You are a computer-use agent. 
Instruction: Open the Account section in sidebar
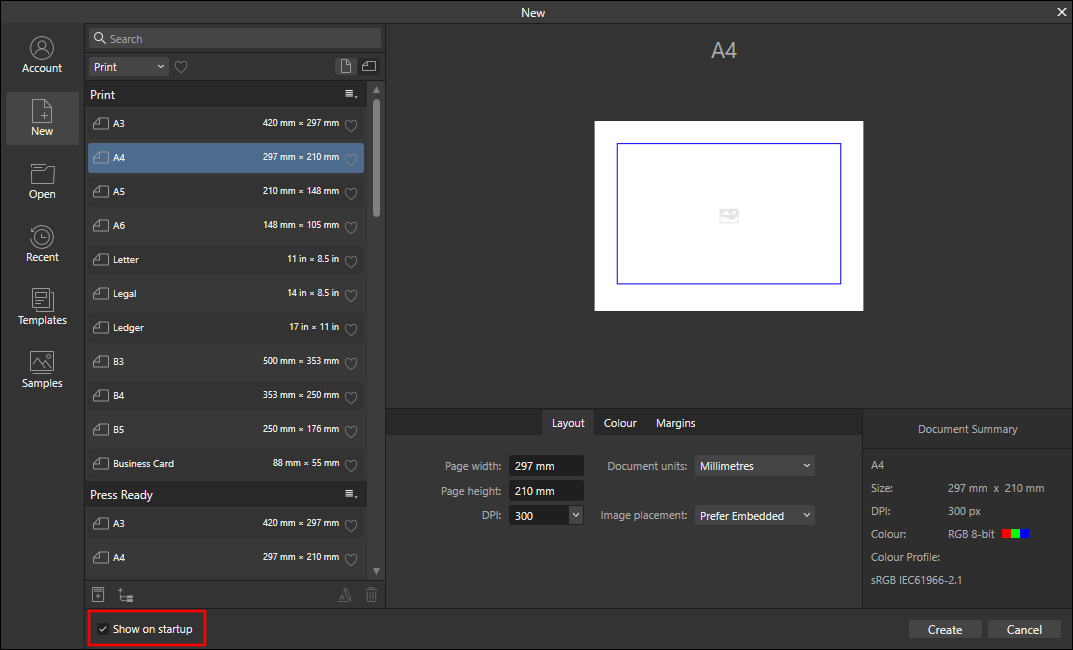click(42, 56)
